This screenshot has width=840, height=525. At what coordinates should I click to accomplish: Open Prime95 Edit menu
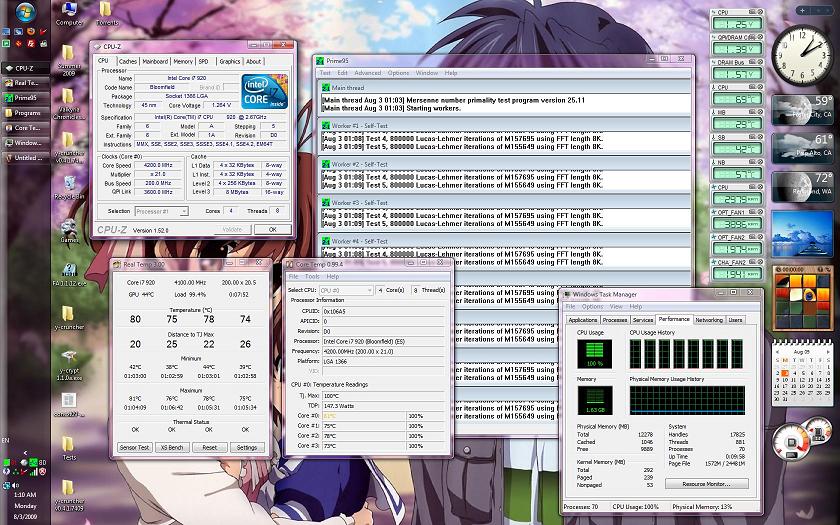coord(342,73)
